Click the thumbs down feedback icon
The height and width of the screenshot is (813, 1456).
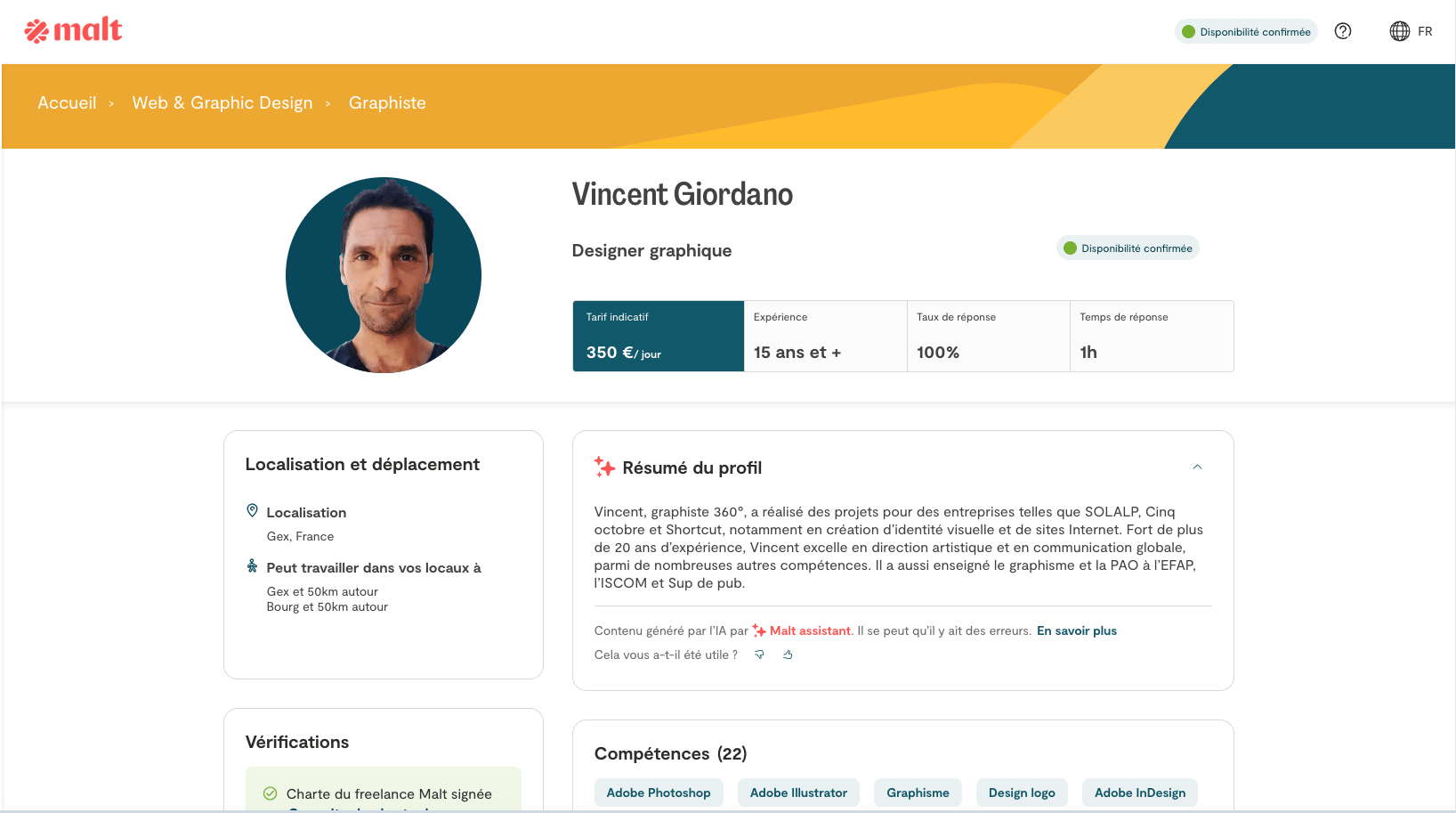coord(759,654)
